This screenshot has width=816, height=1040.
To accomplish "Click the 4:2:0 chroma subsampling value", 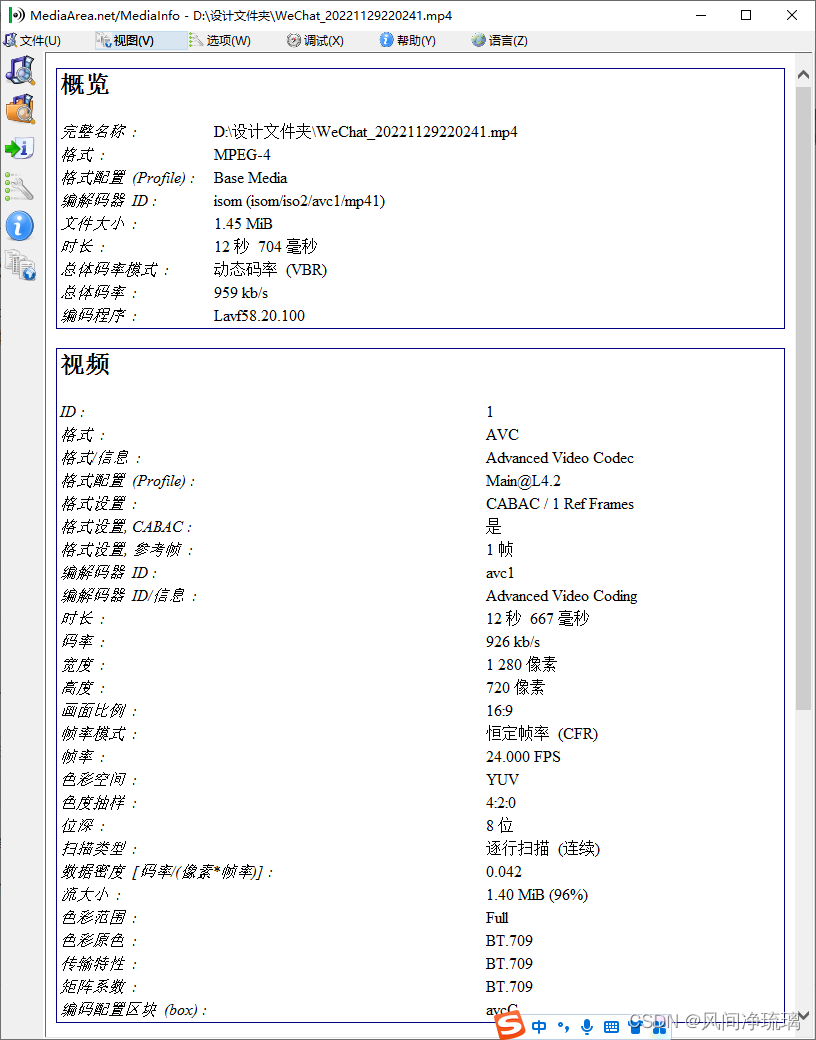I will (501, 803).
